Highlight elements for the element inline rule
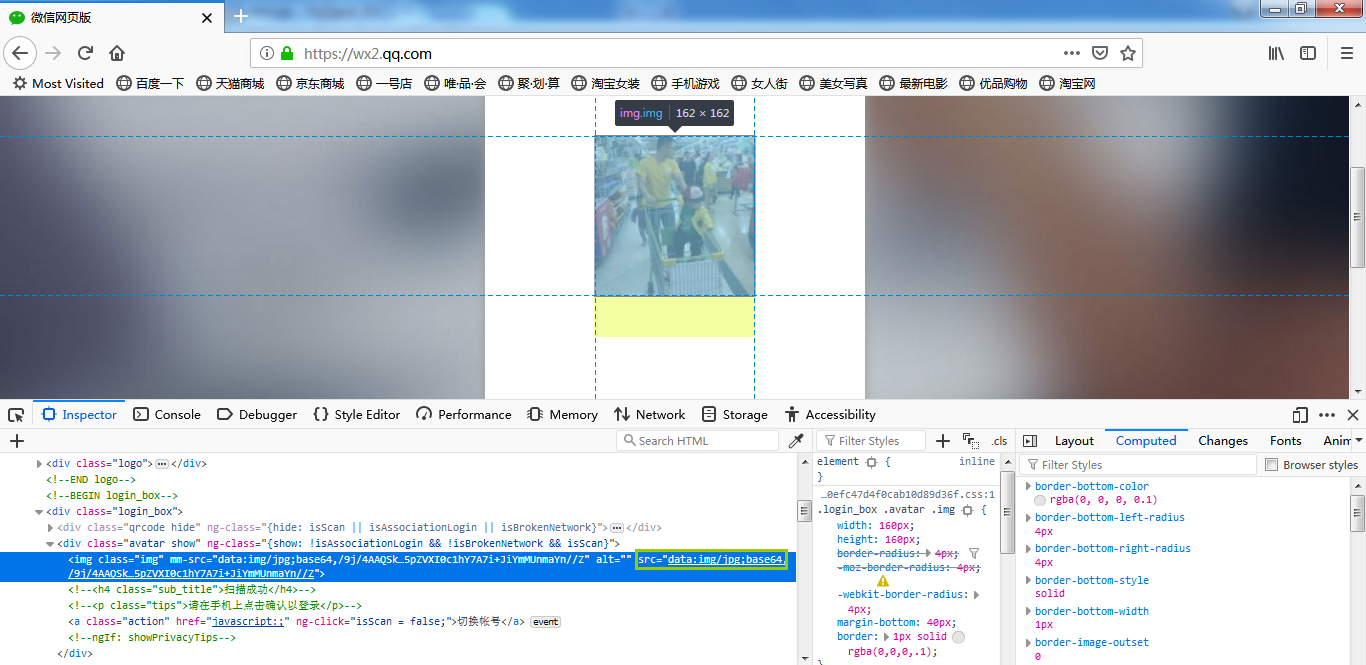Viewport: 1366px width, 665px height. point(872,462)
